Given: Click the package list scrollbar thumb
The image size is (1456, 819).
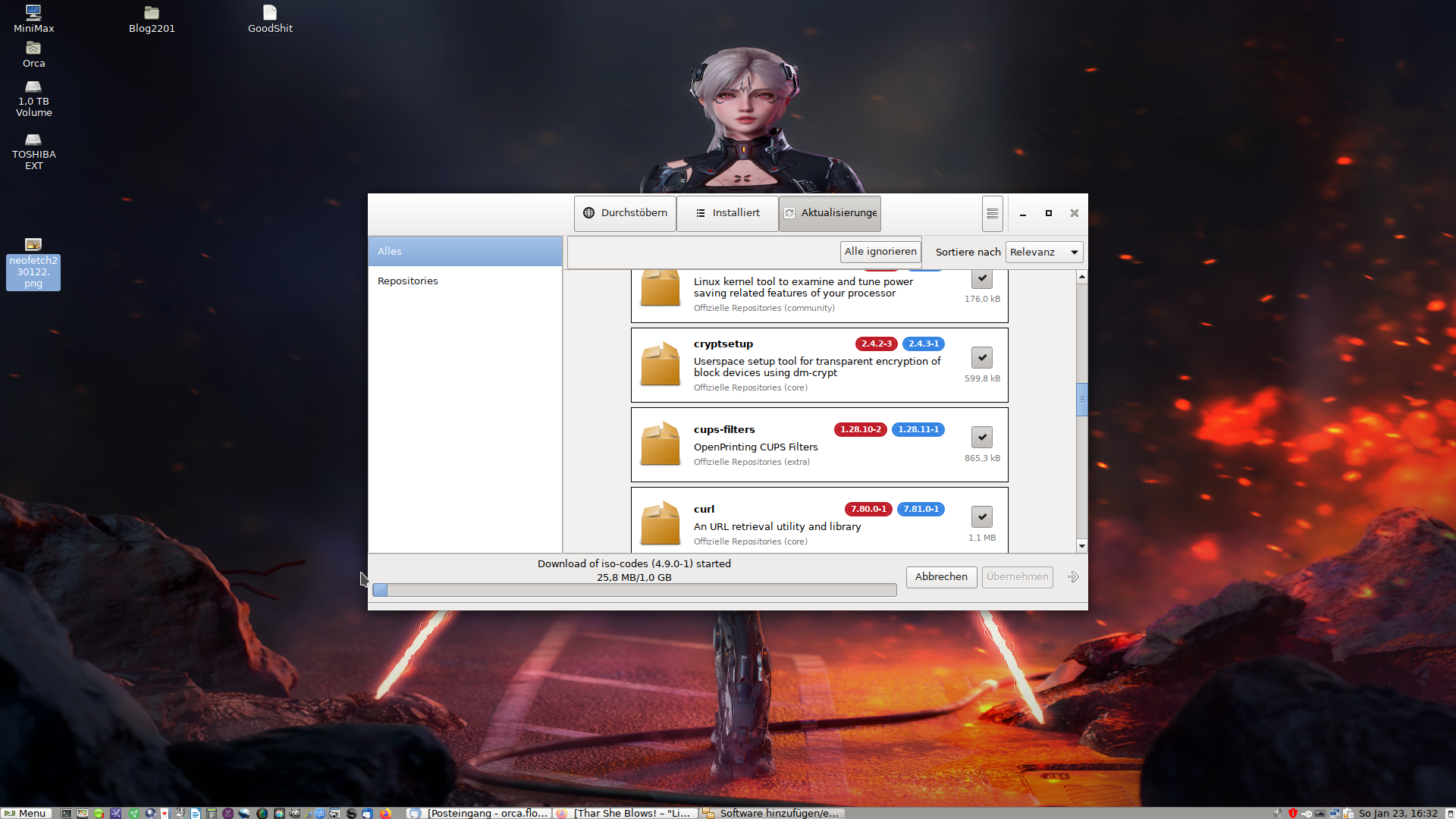Looking at the screenshot, I should pos(1081,400).
